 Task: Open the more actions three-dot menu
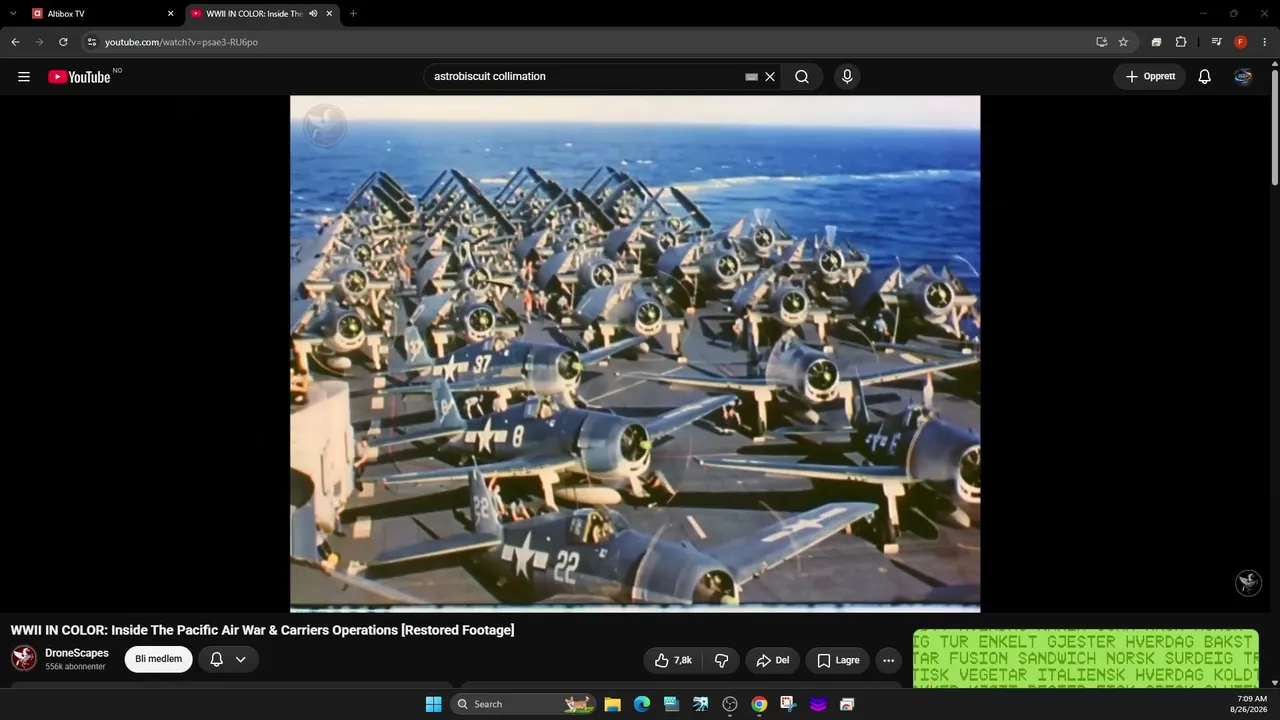point(888,660)
